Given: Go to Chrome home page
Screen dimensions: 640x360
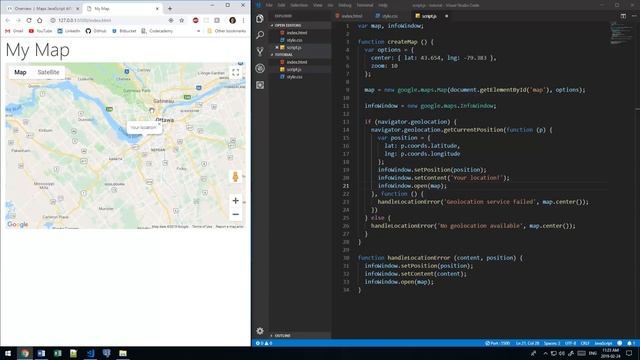Looking at the screenshot, I should point(40,20).
